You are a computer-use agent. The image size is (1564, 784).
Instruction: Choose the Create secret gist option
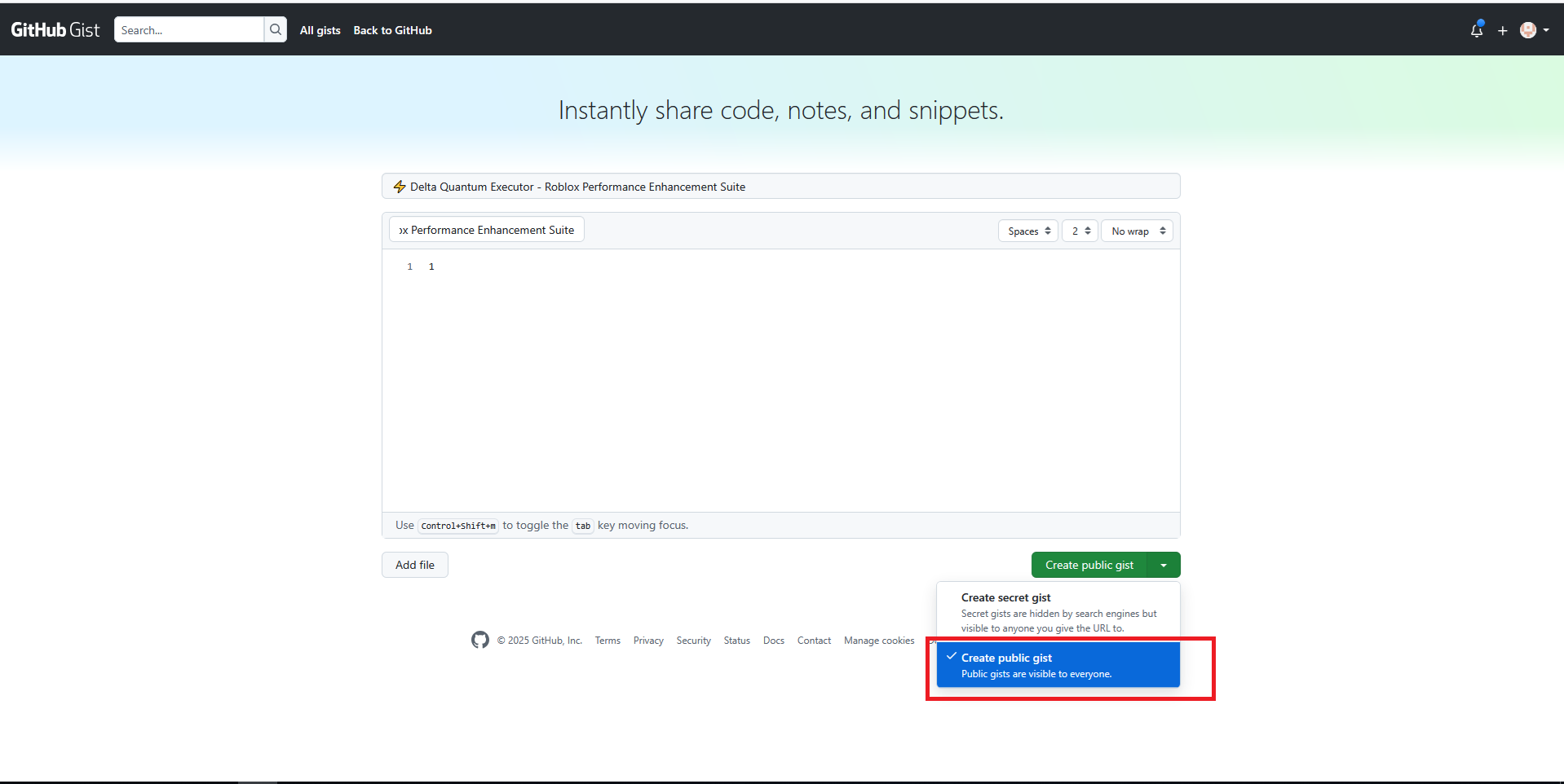point(1058,611)
